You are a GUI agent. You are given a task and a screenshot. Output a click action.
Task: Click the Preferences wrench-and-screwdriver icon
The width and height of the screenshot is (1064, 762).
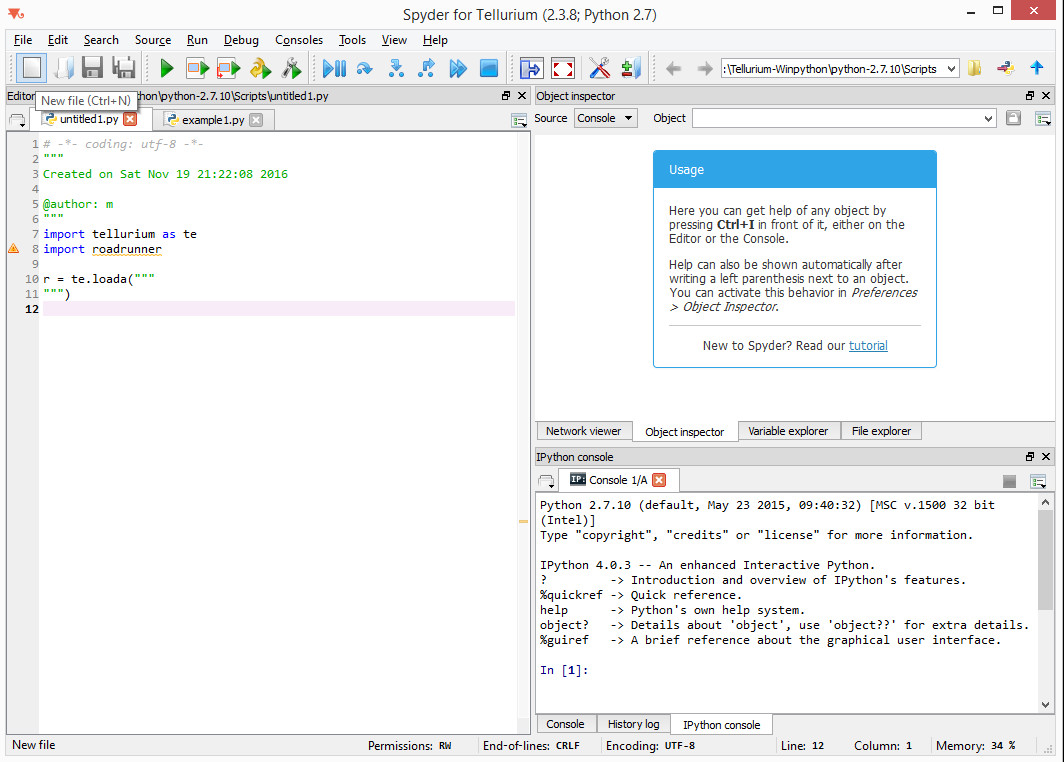(x=599, y=69)
